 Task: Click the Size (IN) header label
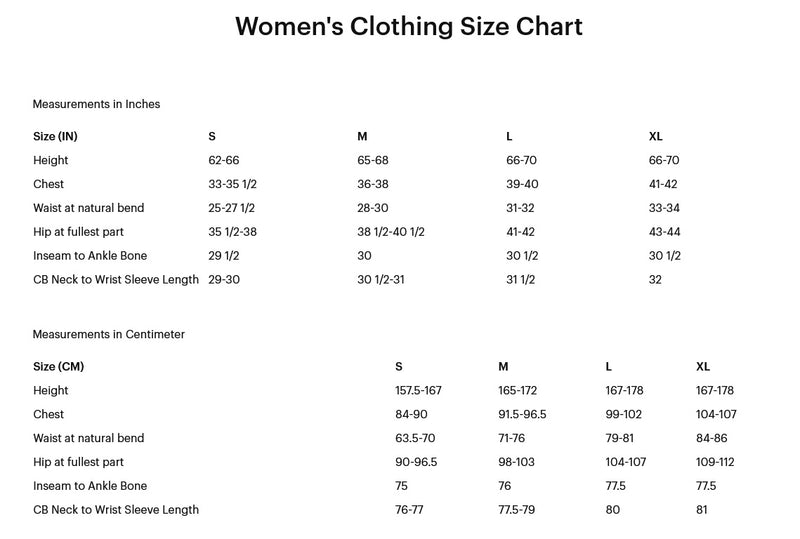pyautogui.click(x=55, y=136)
